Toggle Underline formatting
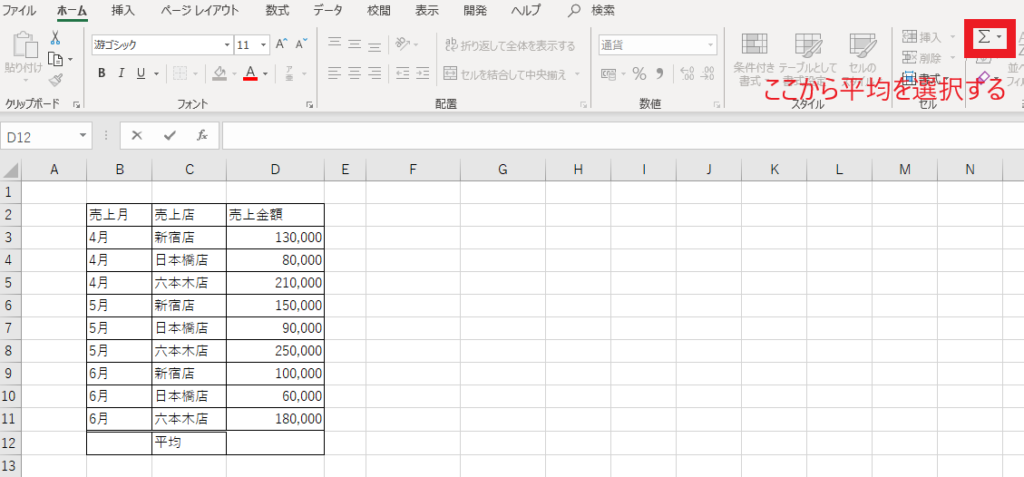Viewport: 1024px width, 477px height. pyautogui.click(x=140, y=73)
